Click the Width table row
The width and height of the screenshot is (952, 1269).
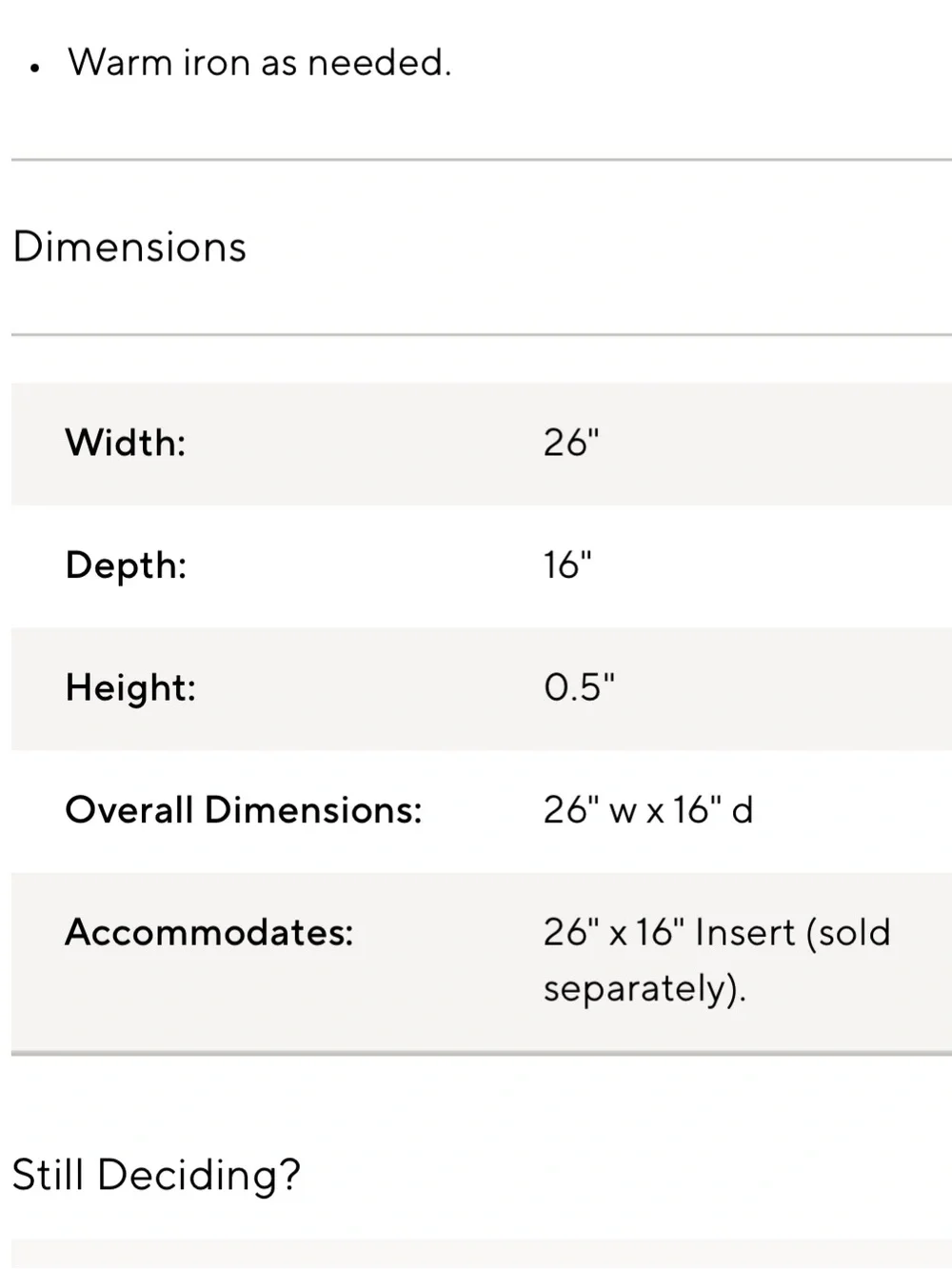tap(482, 444)
